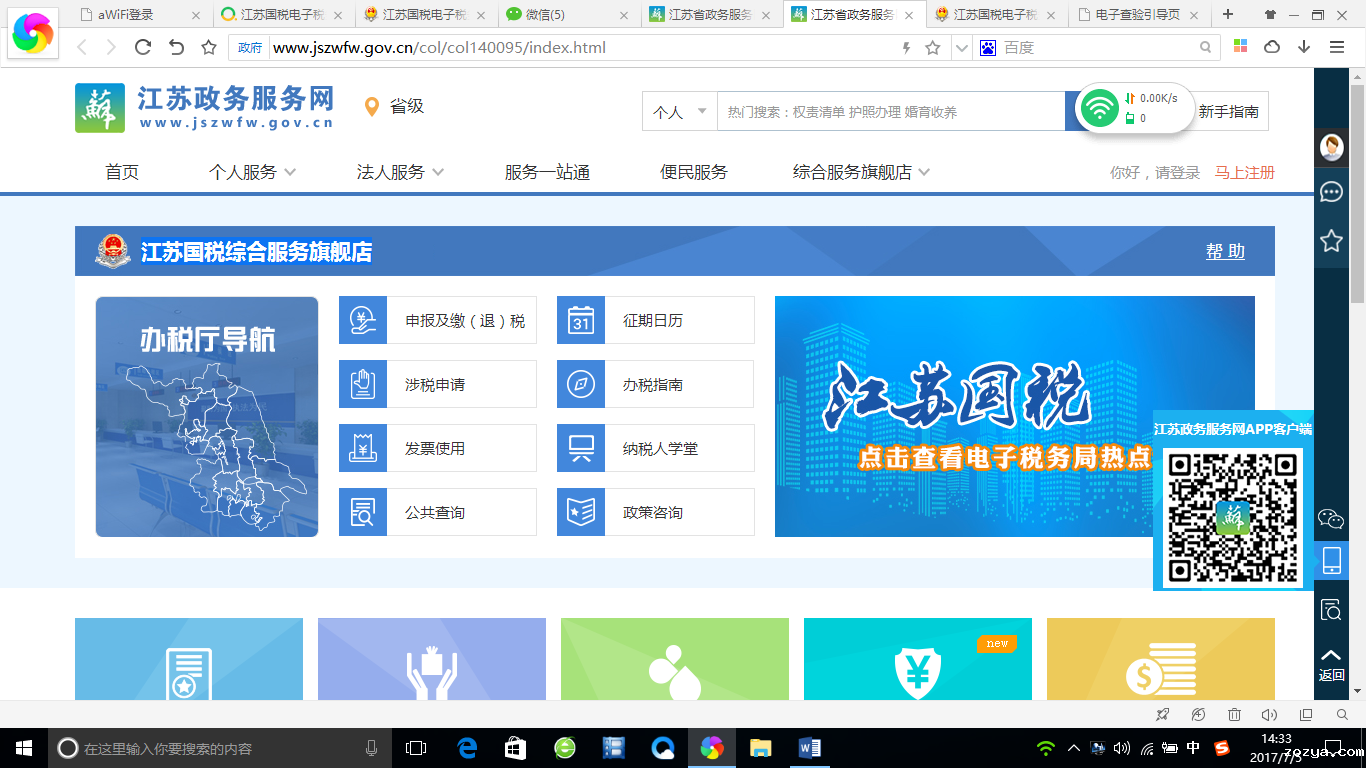The width and height of the screenshot is (1366, 768).
Task: Expand the 个人 search type dropdown
Action: point(680,112)
